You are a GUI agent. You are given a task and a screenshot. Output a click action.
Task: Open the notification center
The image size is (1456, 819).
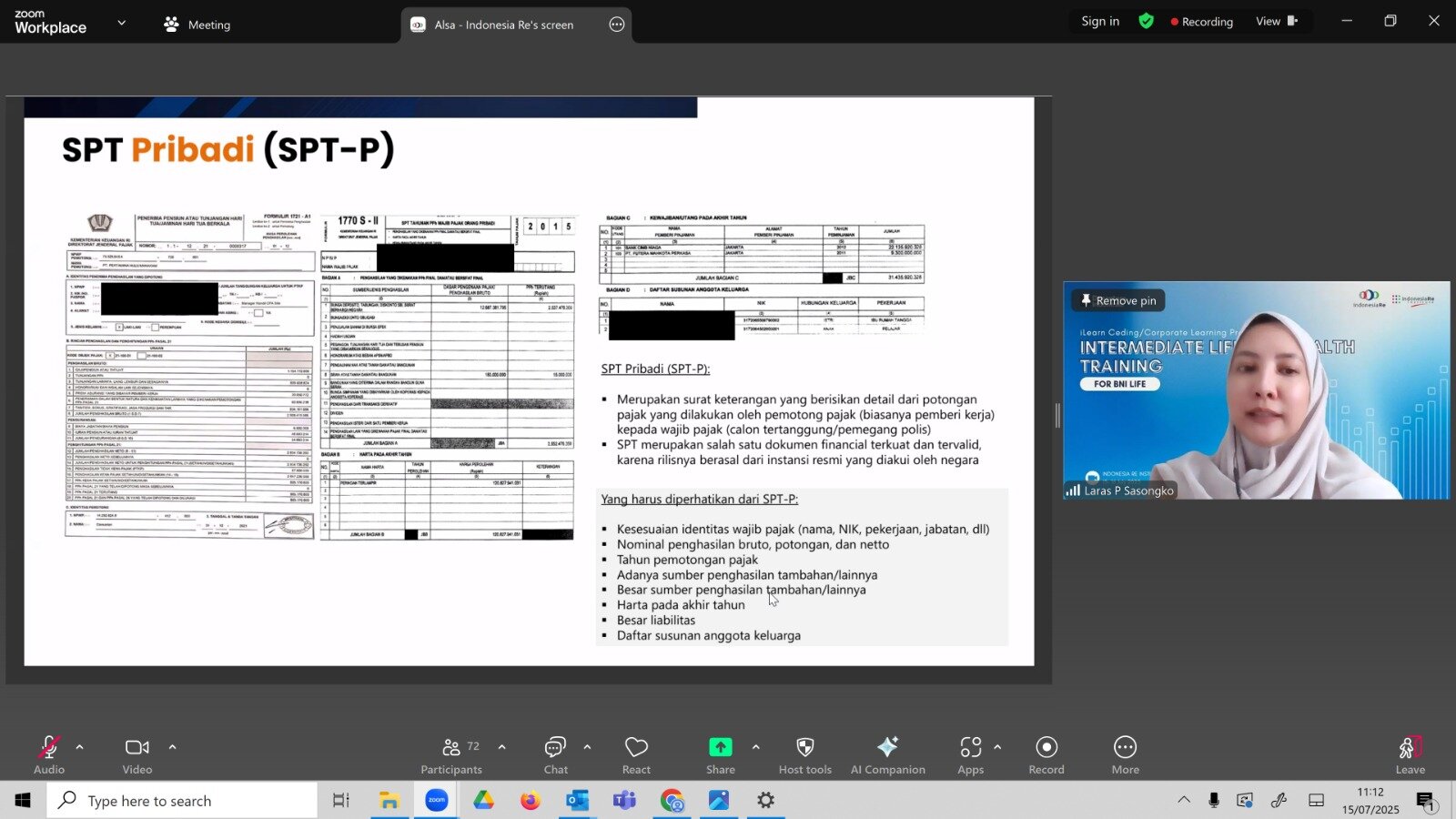[1426, 800]
